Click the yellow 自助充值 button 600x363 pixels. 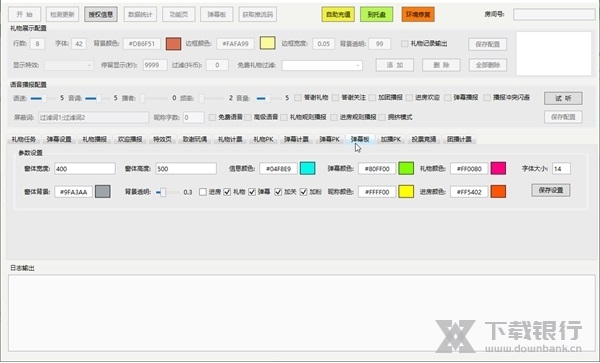(338, 15)
